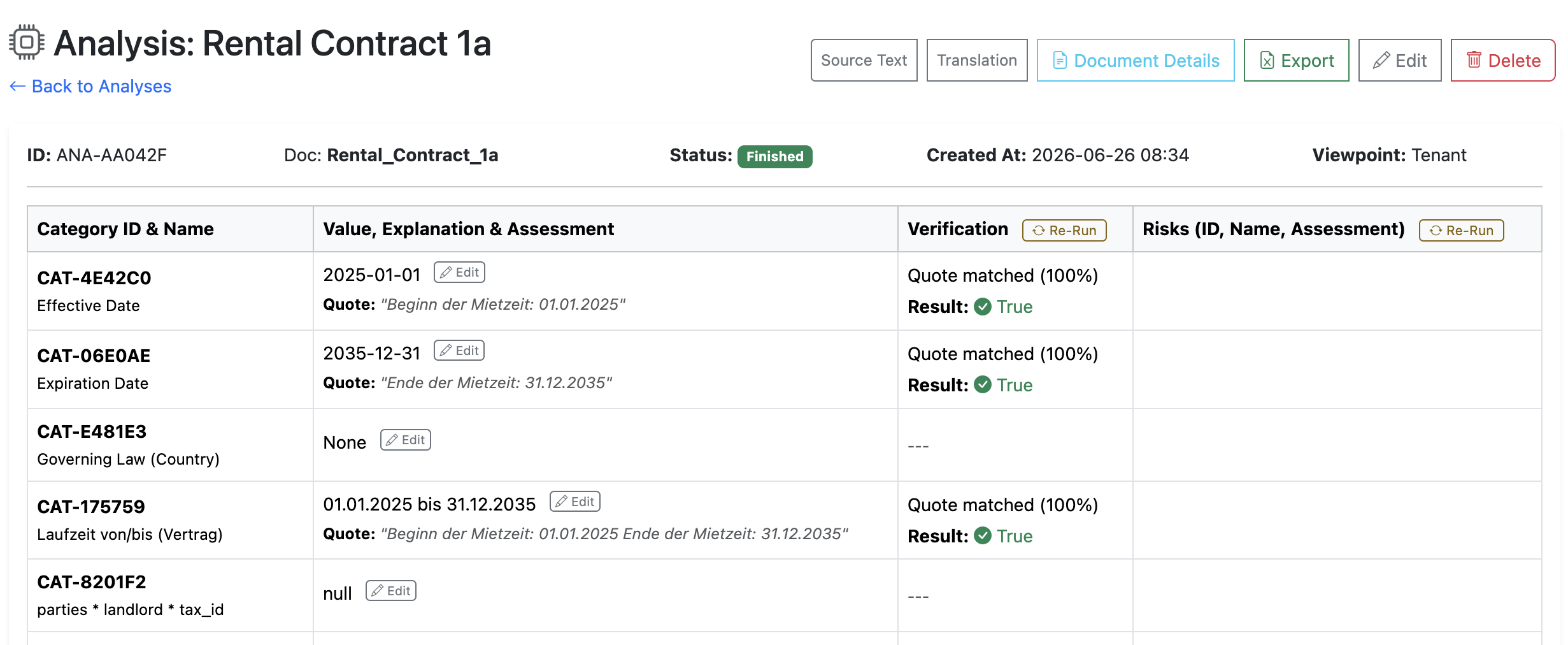The width and height of the screenshot is (1568, 645).
Task: Open the Source Text view
Action: [864, 61]
